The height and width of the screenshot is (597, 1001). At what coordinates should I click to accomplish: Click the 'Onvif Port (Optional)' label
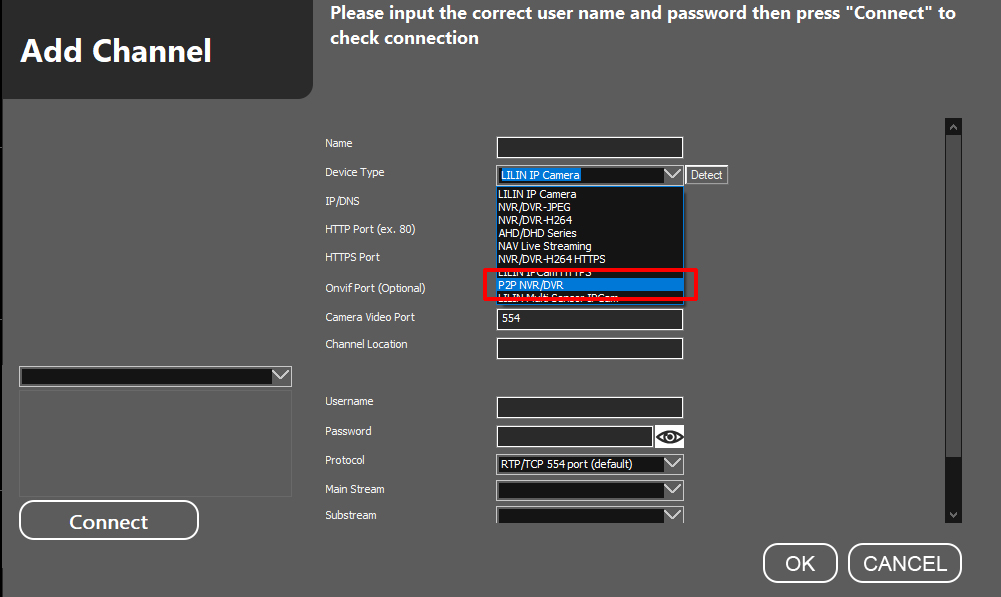pos(375,288)
